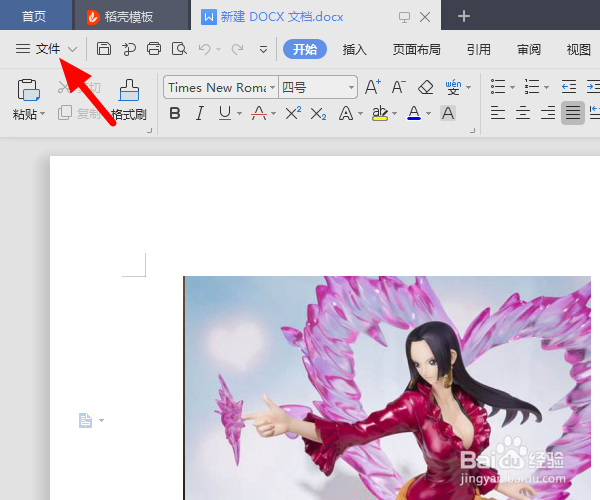Viewport: 600px width, 500px height.
Task: Increase font size with A+ icon
Action: click(x=373, y=87)
